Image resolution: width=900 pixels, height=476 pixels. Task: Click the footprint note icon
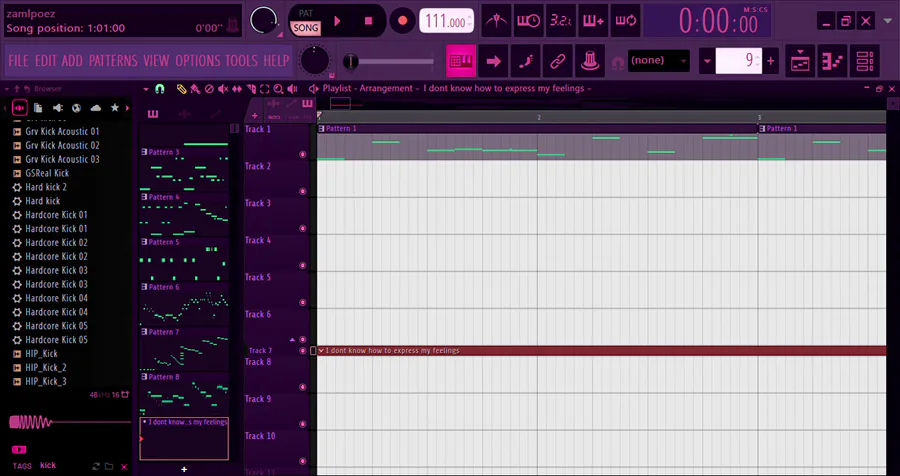pos(526,60)
